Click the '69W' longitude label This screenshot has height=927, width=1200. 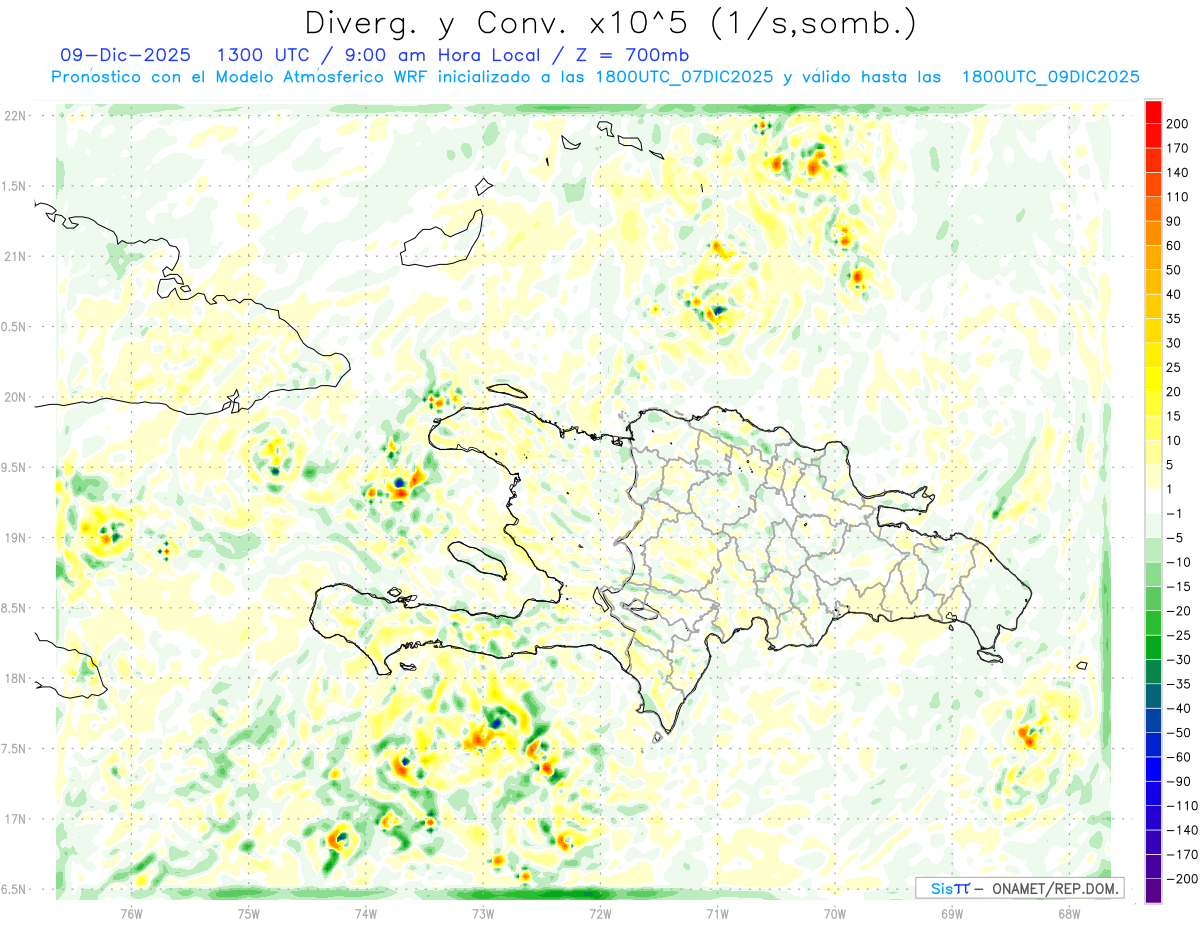952,913
